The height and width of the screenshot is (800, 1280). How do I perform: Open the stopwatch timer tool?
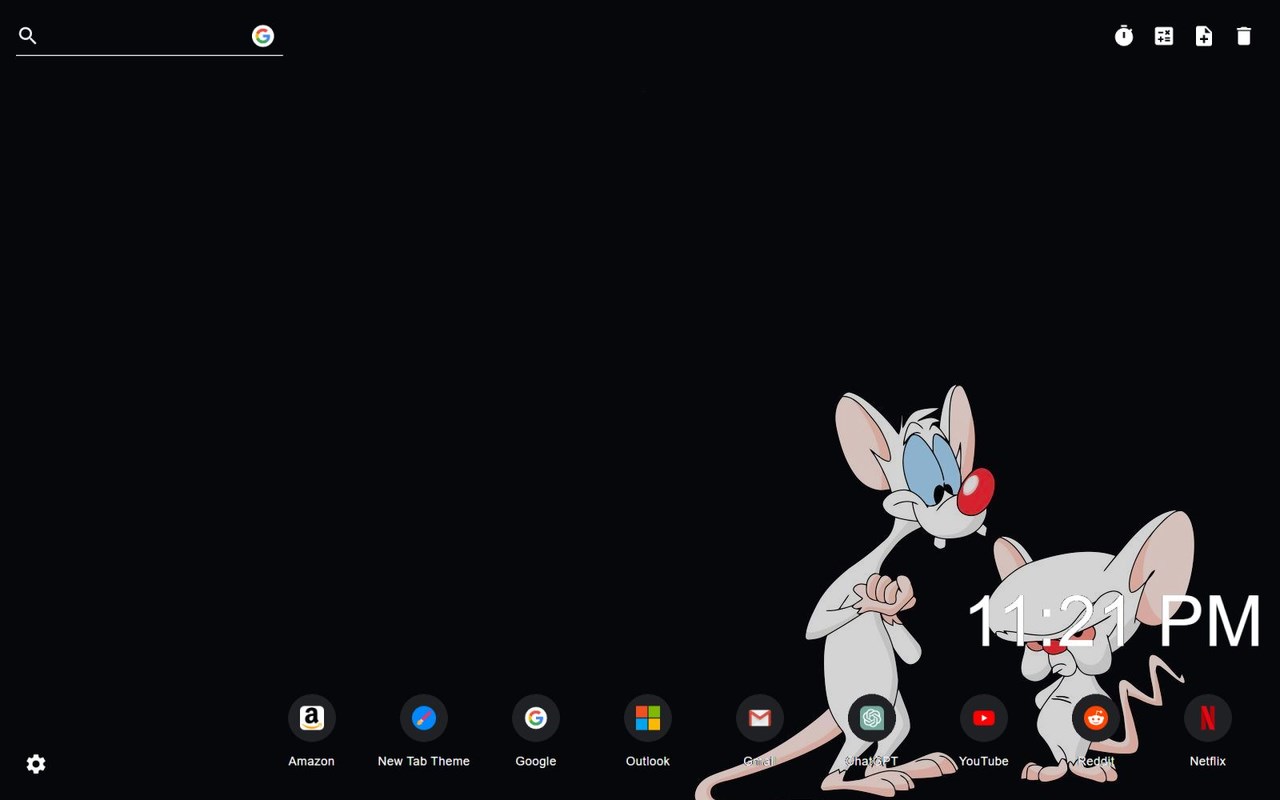[1124, 36]
